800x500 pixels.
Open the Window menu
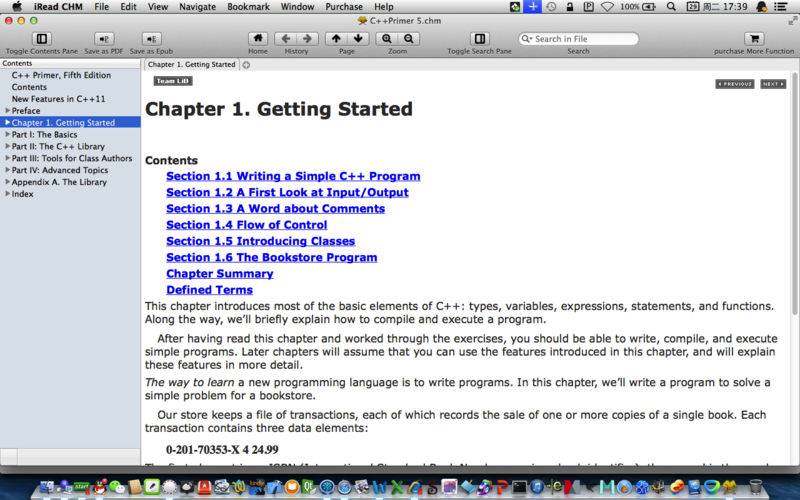pyautogui.click(x=297, y=7)
